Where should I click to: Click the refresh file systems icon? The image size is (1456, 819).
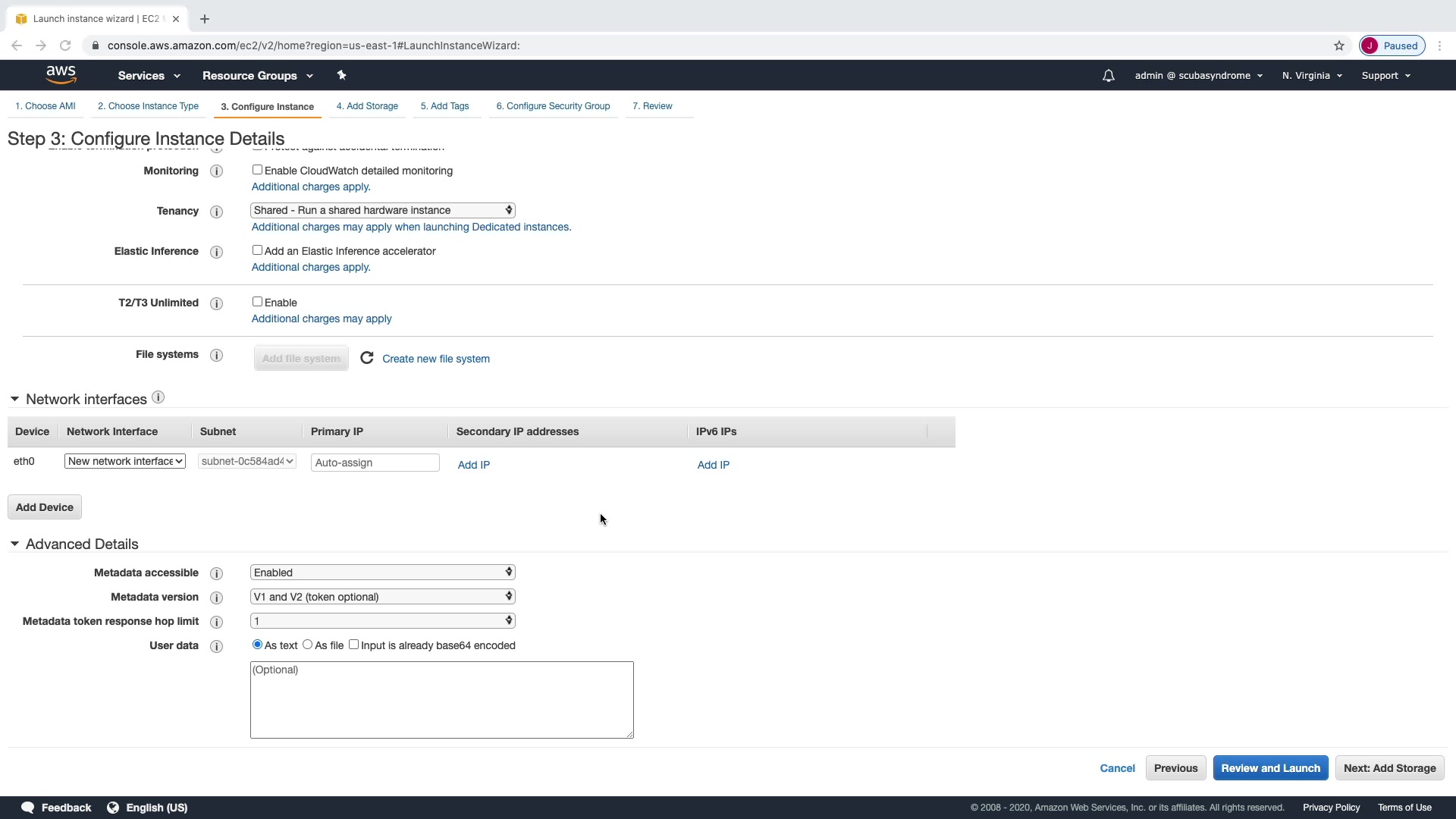coord(367,358)
